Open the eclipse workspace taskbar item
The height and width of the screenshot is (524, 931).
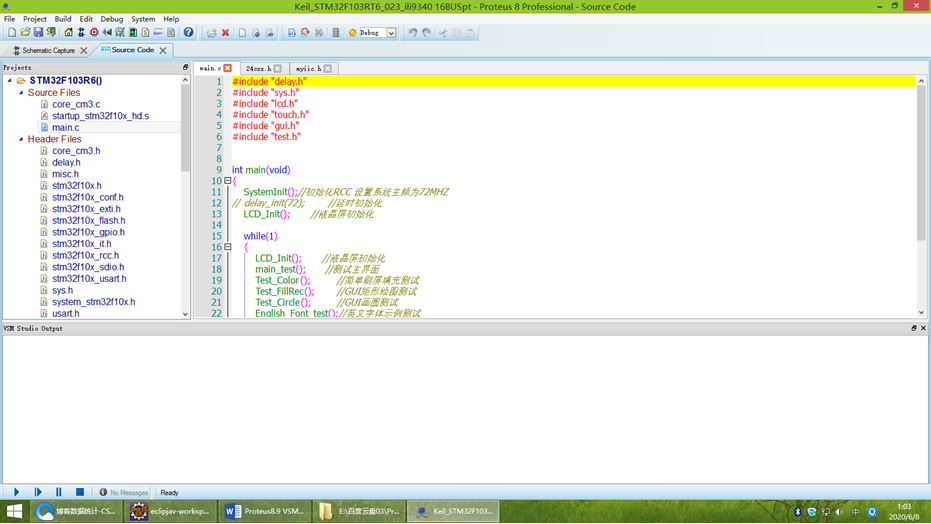171,511
